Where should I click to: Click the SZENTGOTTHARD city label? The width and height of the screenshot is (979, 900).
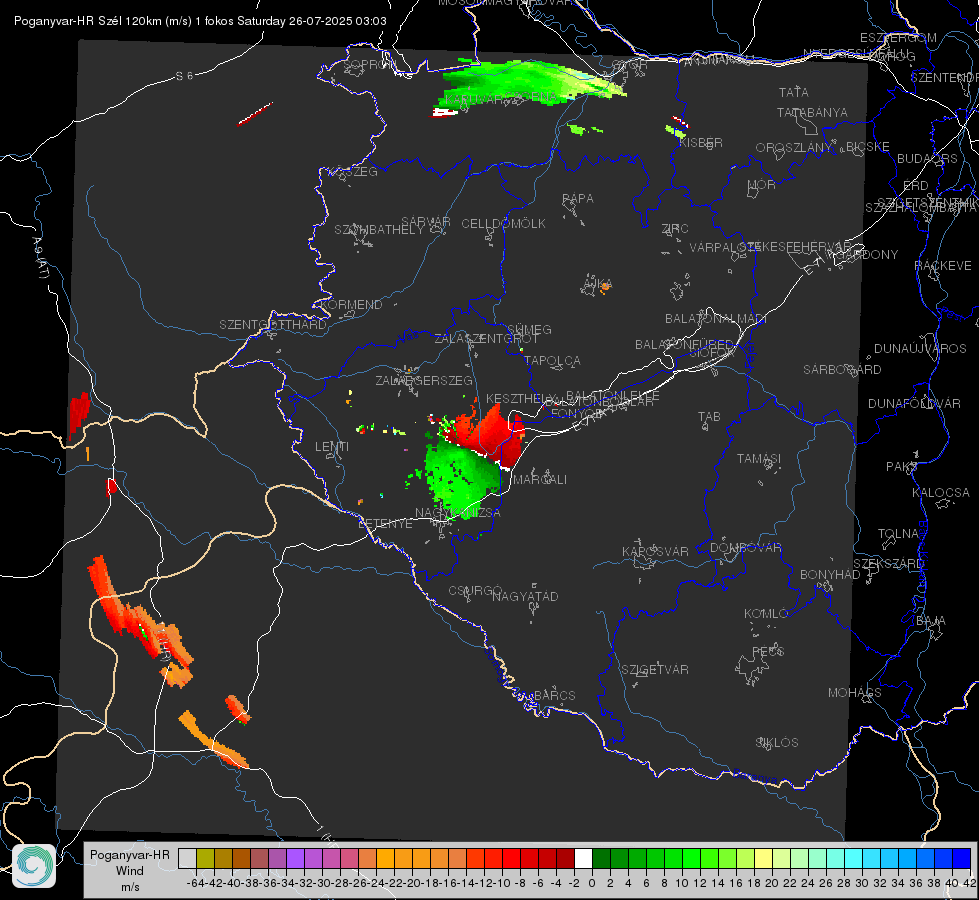[x=273, y=325]
